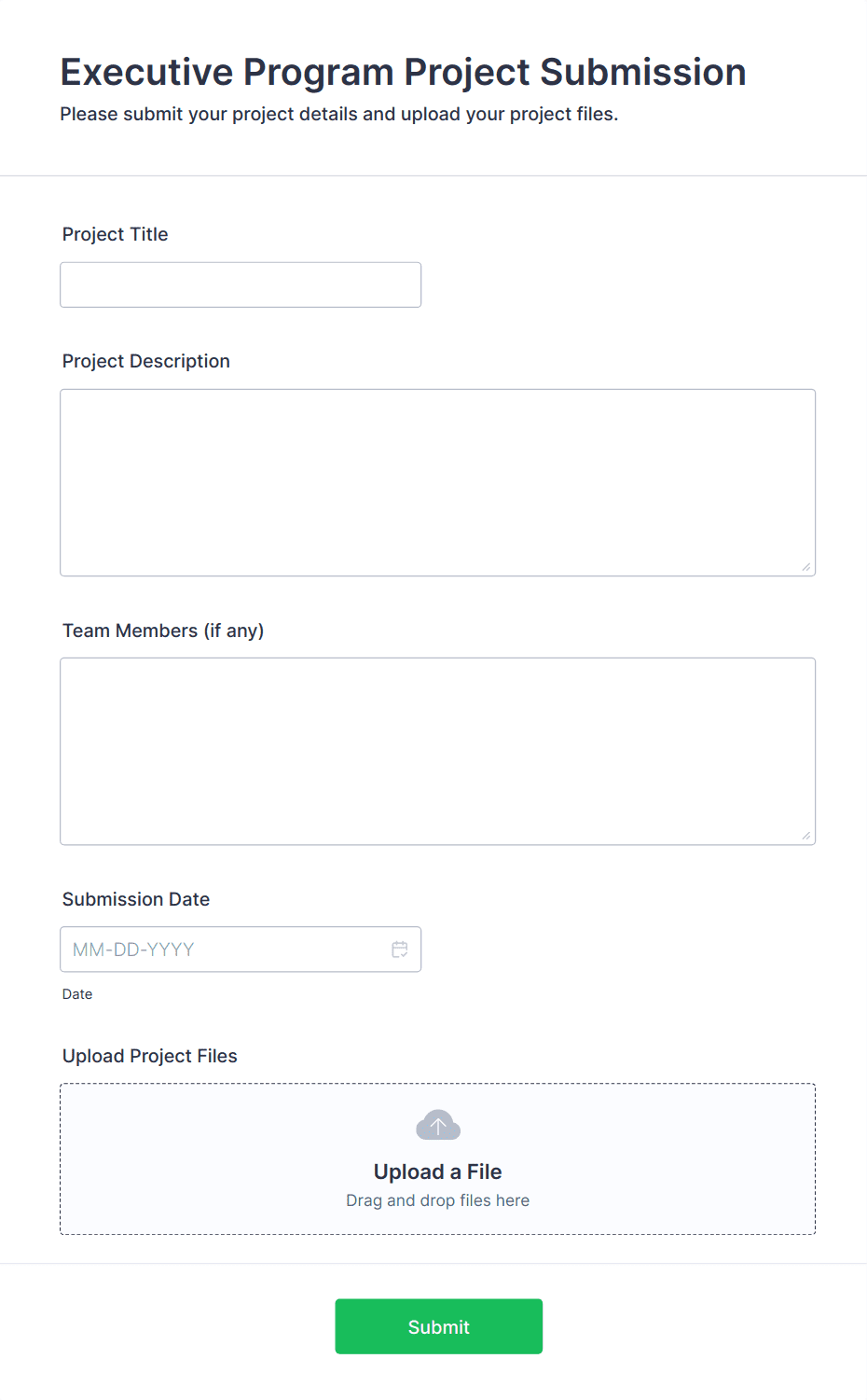Click the "Please submit your project details" subtitle

pyautogui.click(x=339, y=114)
